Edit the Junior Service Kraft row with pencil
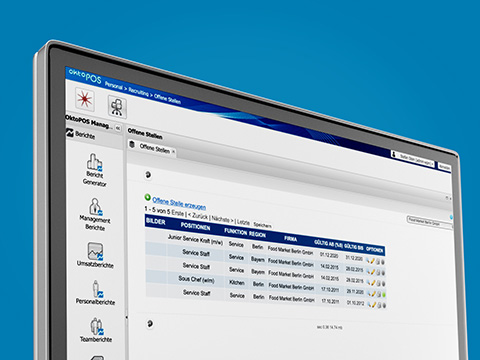 click(x=373, y=261)
